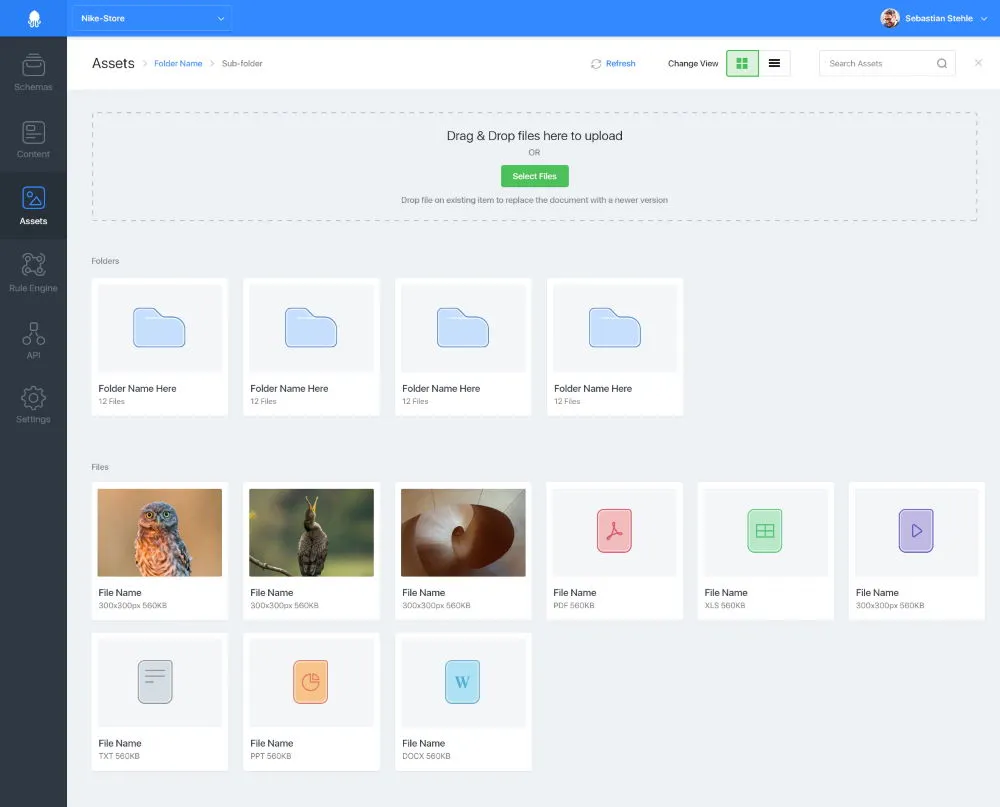Click 'PPT 560KB' file details
Image resolution: width=1000 pixels, height=807 pixels.
click(270, 756)
